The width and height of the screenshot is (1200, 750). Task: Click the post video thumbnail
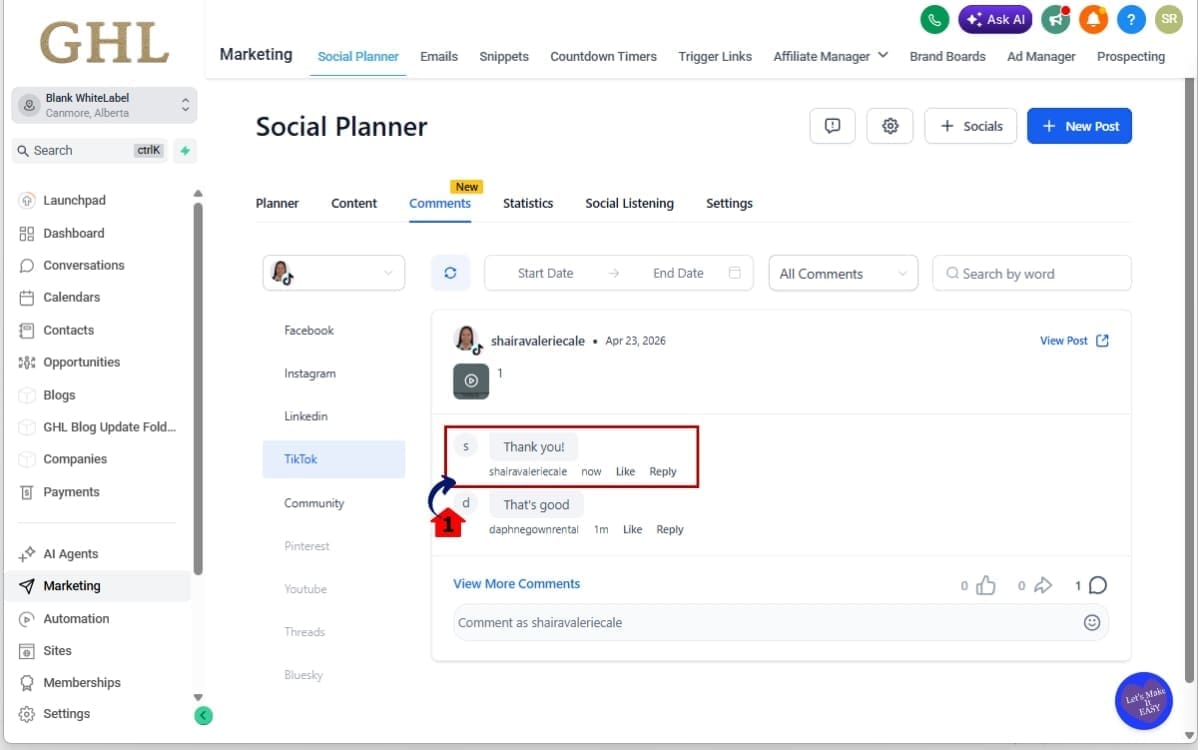click(471, 381)
